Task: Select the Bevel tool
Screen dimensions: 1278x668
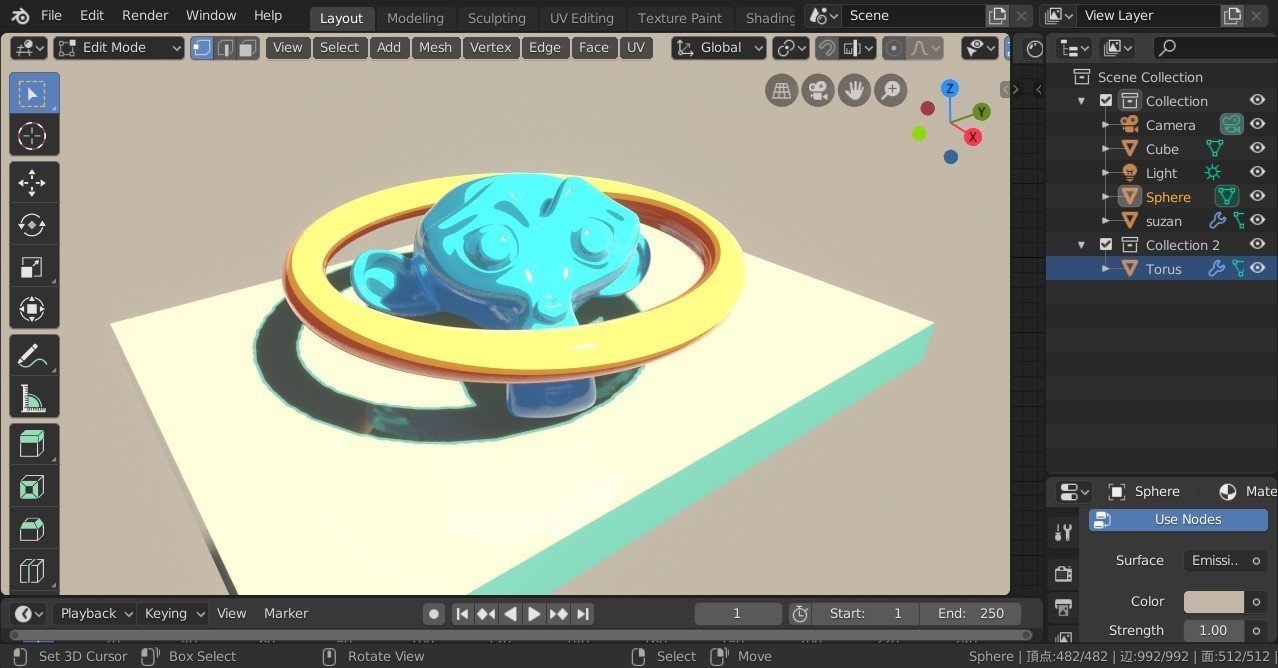Action: click(x=34, y=528)
